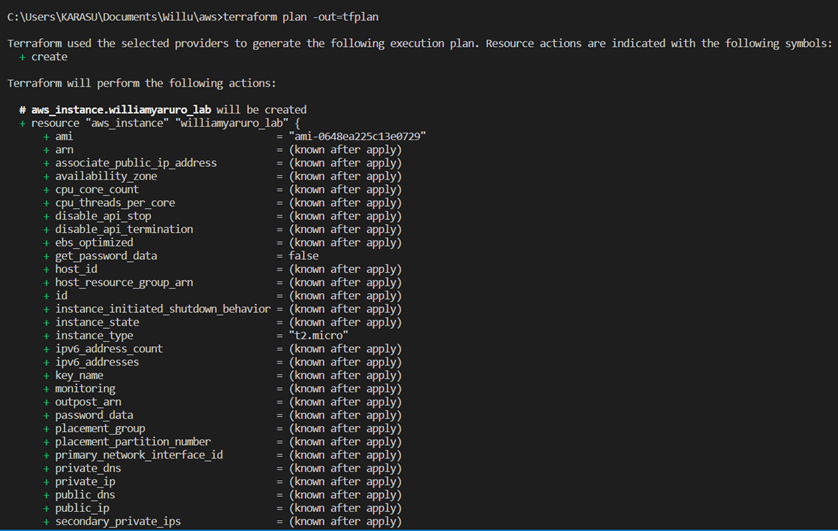Image resolution: width=838 pixels, height=531 pixels.
Task: Click the AMI value "ami-0648ea225c13e0729"
Action: (358, 137)
